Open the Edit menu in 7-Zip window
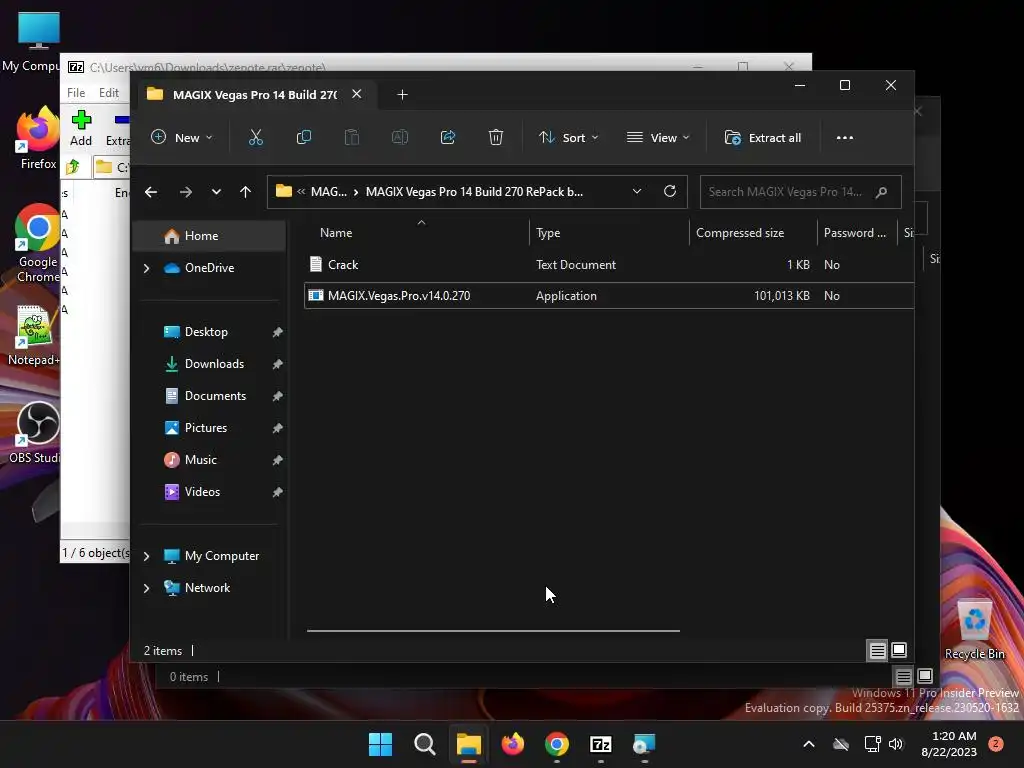1024x768 pixels. pos(108,93)
